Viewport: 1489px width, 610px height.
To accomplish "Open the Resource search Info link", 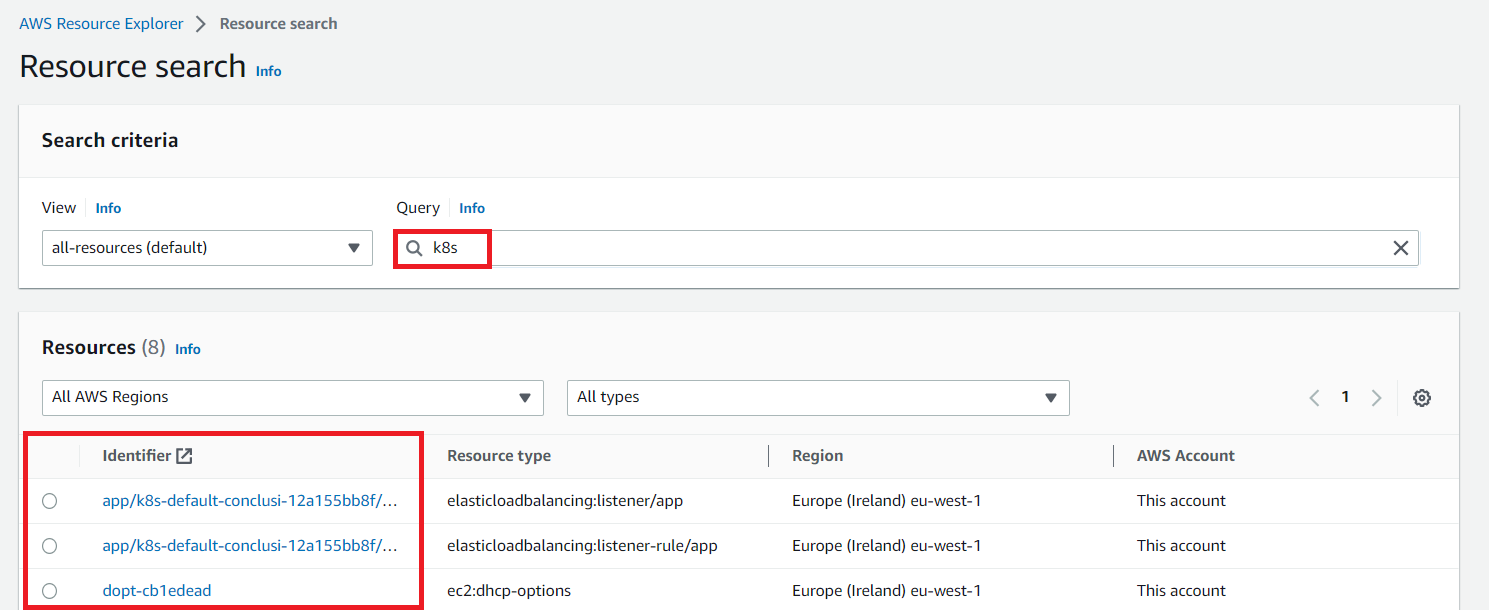I will point(268,71).
